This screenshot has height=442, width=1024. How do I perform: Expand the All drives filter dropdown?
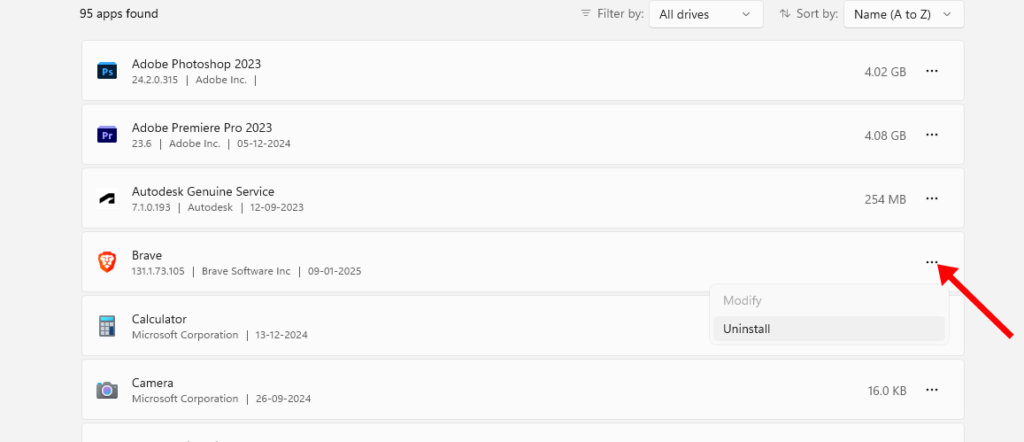[x=706, y=14]
